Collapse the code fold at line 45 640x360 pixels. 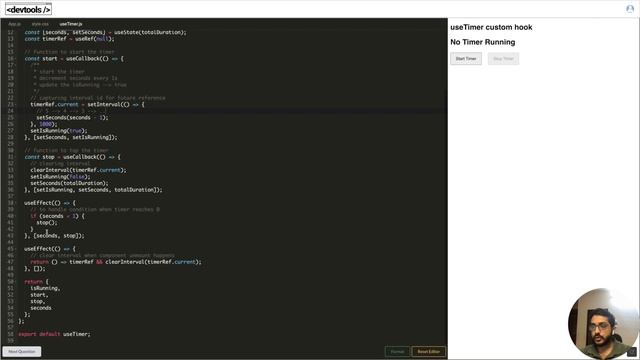15,249
